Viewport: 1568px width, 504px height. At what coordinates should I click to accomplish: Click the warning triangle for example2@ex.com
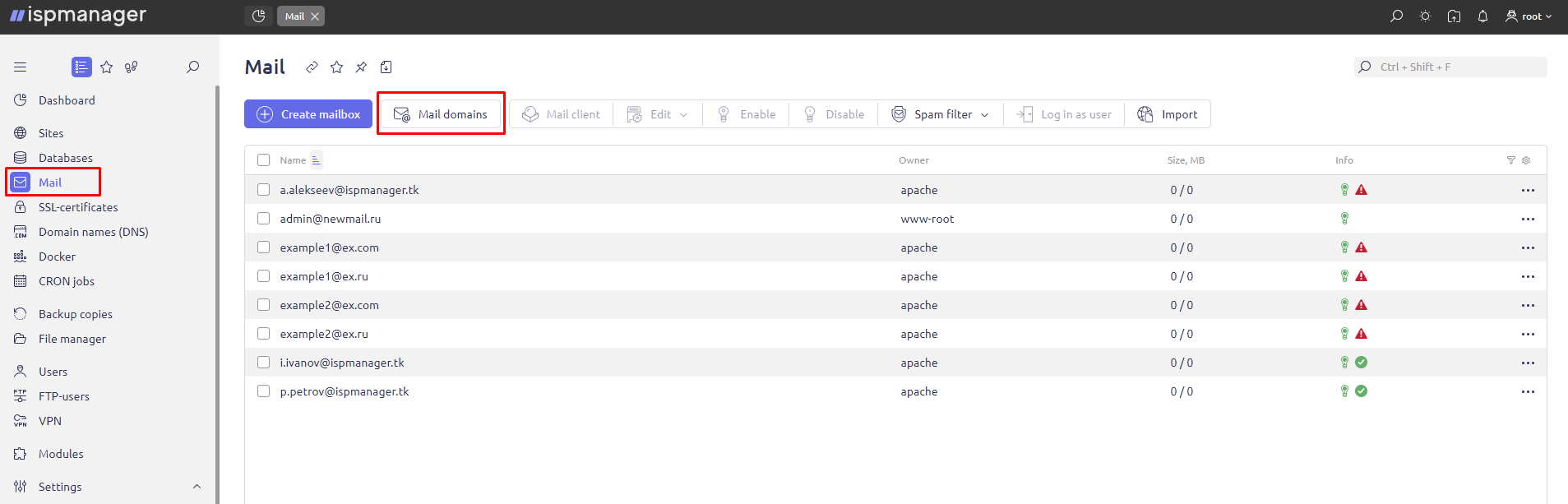pyautogui.click(x=1362, y=305)
